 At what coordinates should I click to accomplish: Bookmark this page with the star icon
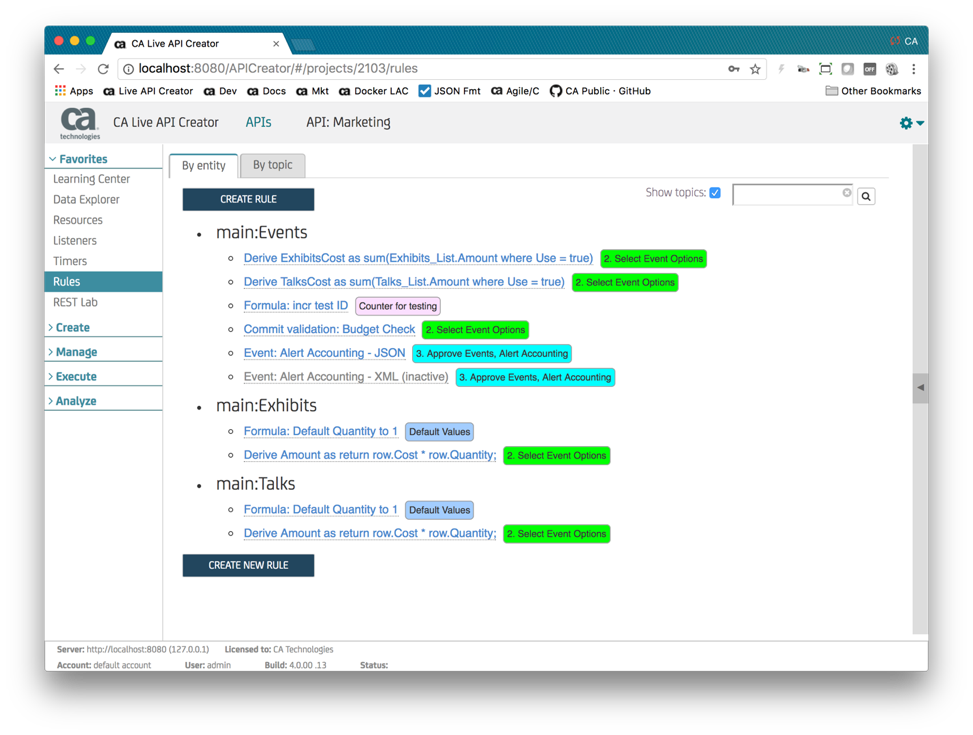click(755, 69)
